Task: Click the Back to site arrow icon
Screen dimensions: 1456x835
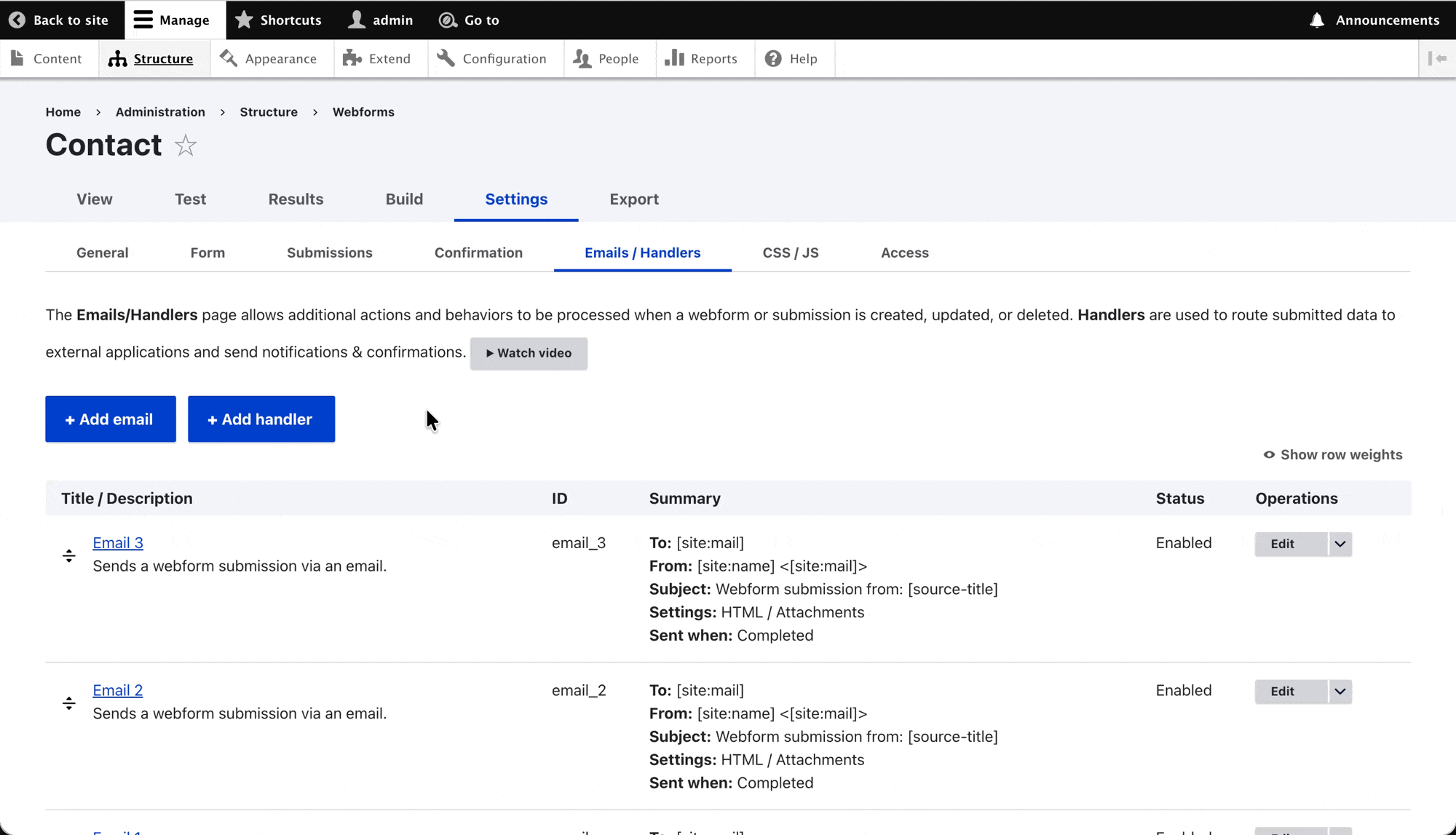Action: pos(17,20)
